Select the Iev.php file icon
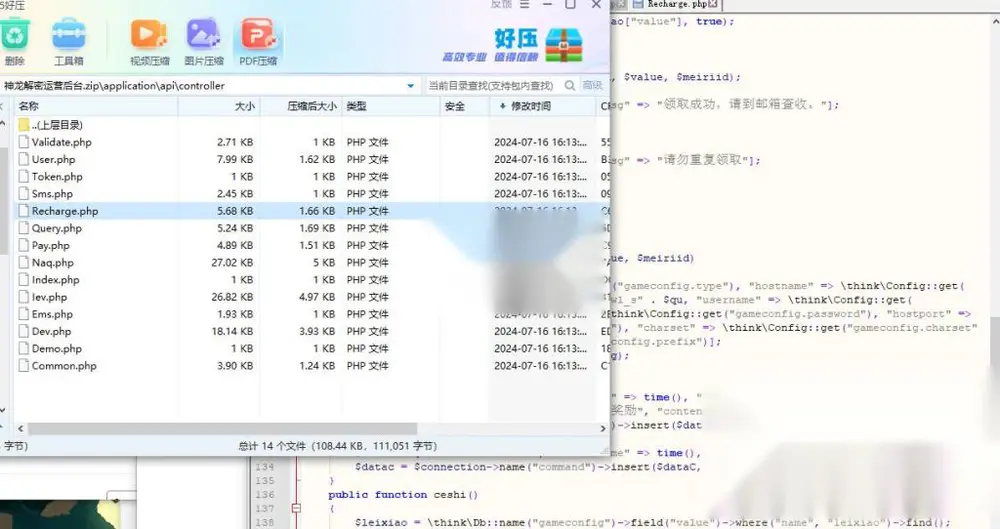 coord(24,297)
